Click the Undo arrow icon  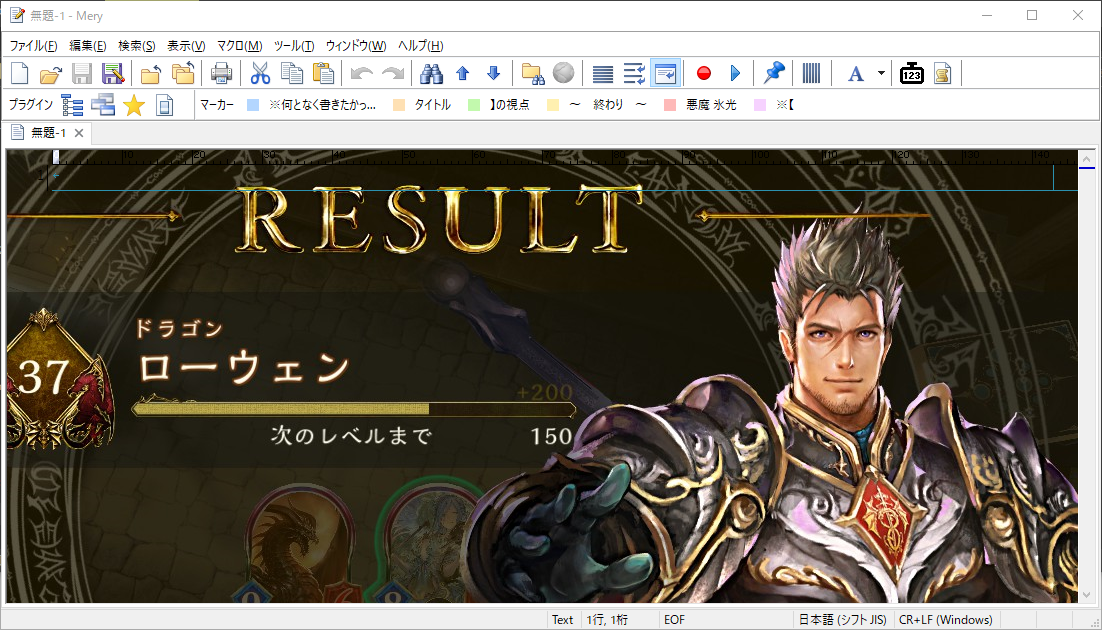tap(361, 73)
